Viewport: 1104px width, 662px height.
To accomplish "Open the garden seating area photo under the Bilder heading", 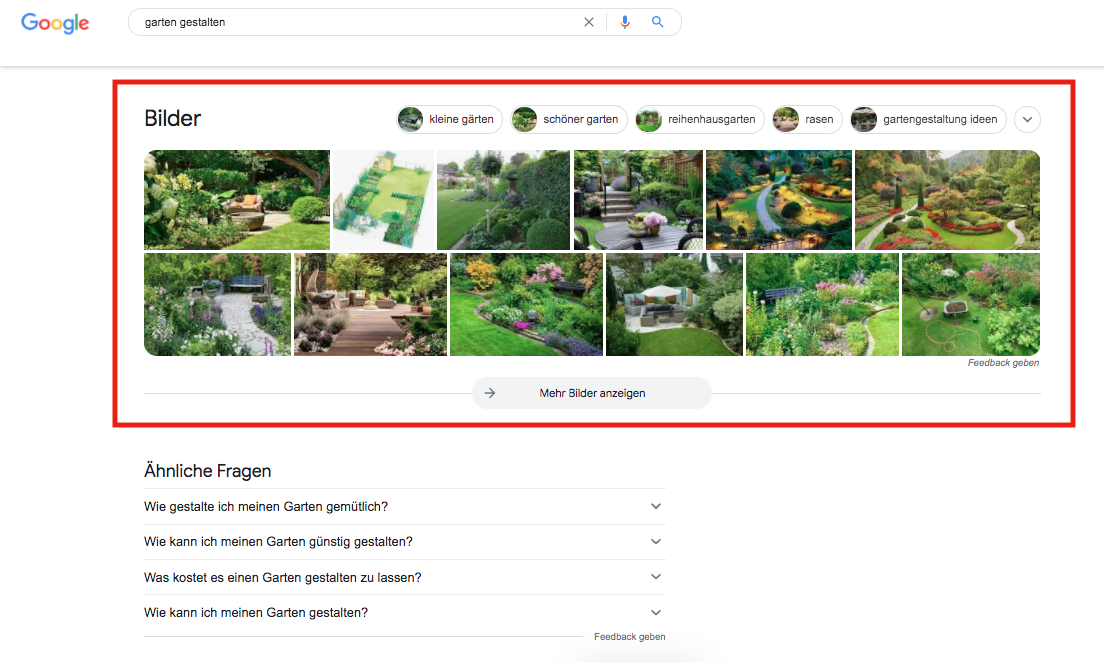I will click(237, 200).
